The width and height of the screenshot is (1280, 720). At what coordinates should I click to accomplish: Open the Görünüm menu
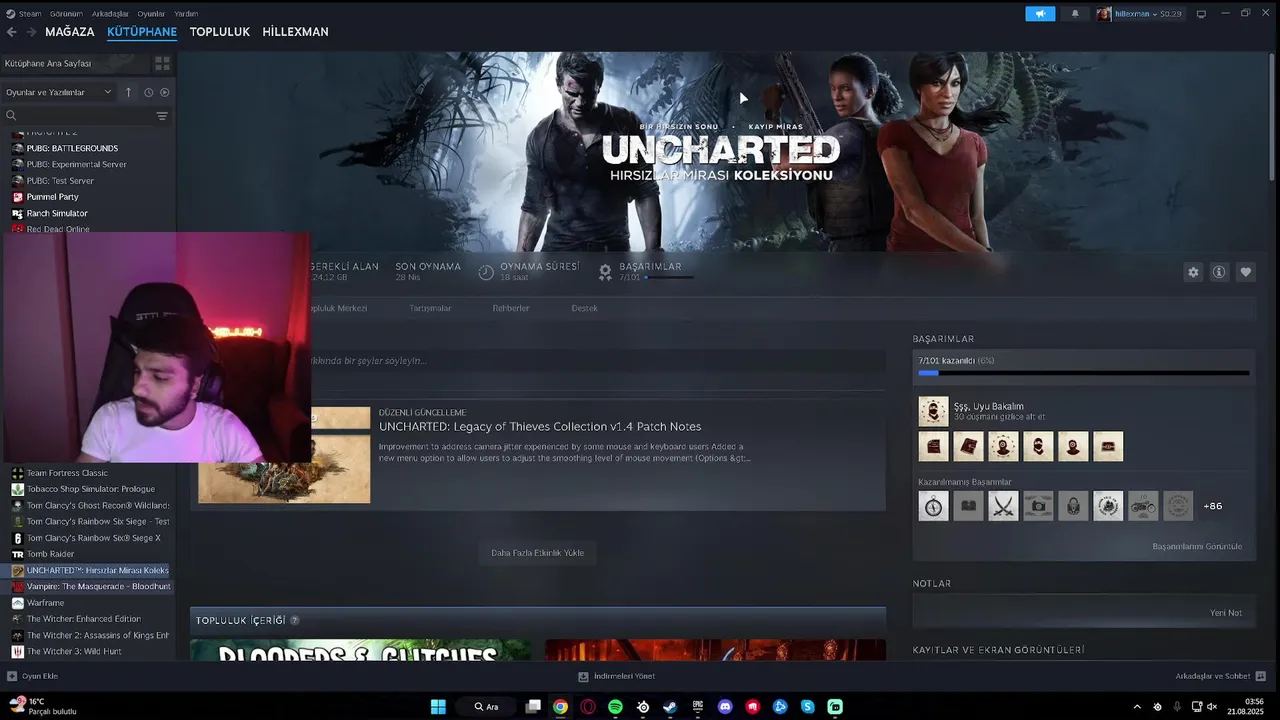[66, 14]
